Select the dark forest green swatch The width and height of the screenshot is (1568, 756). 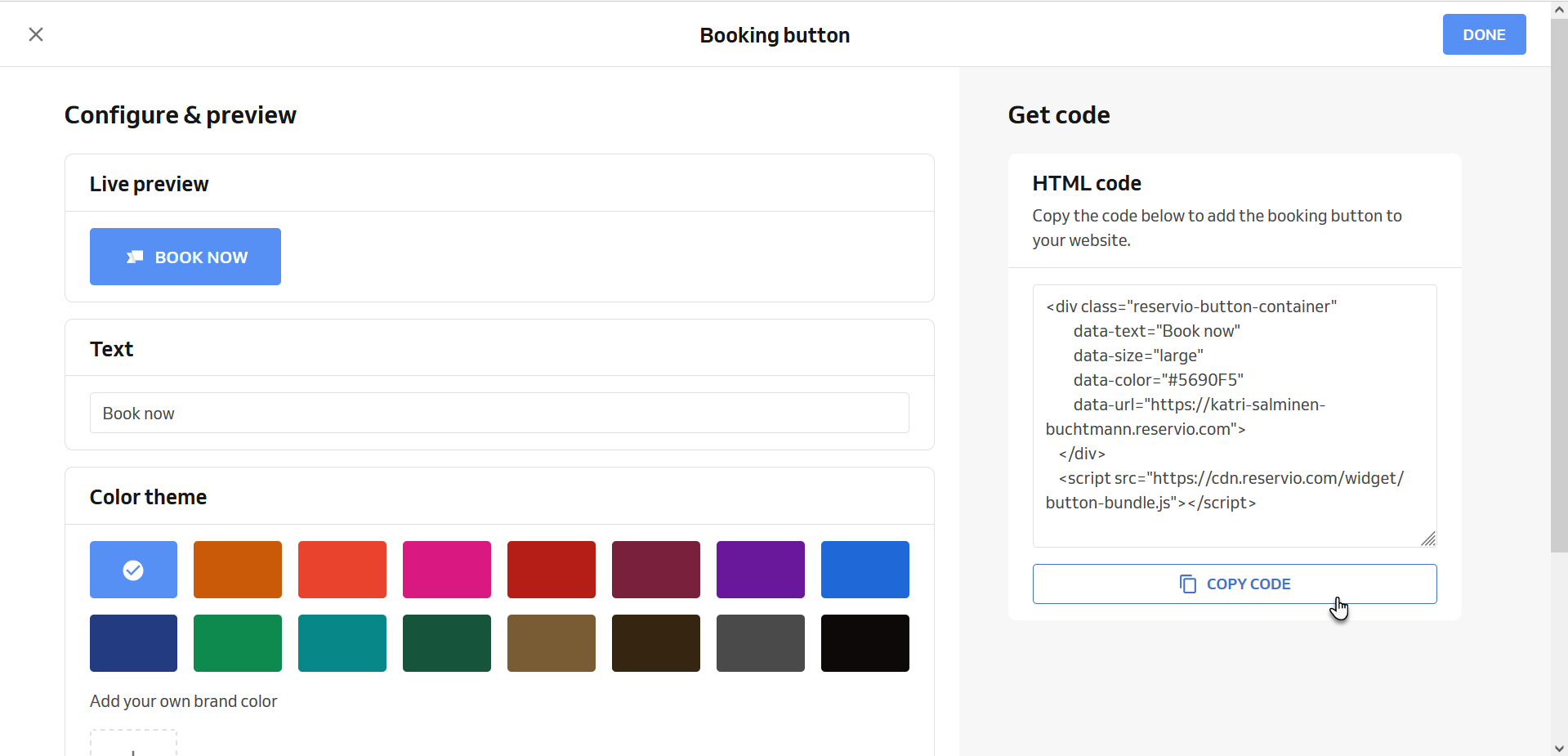point(447,643)
